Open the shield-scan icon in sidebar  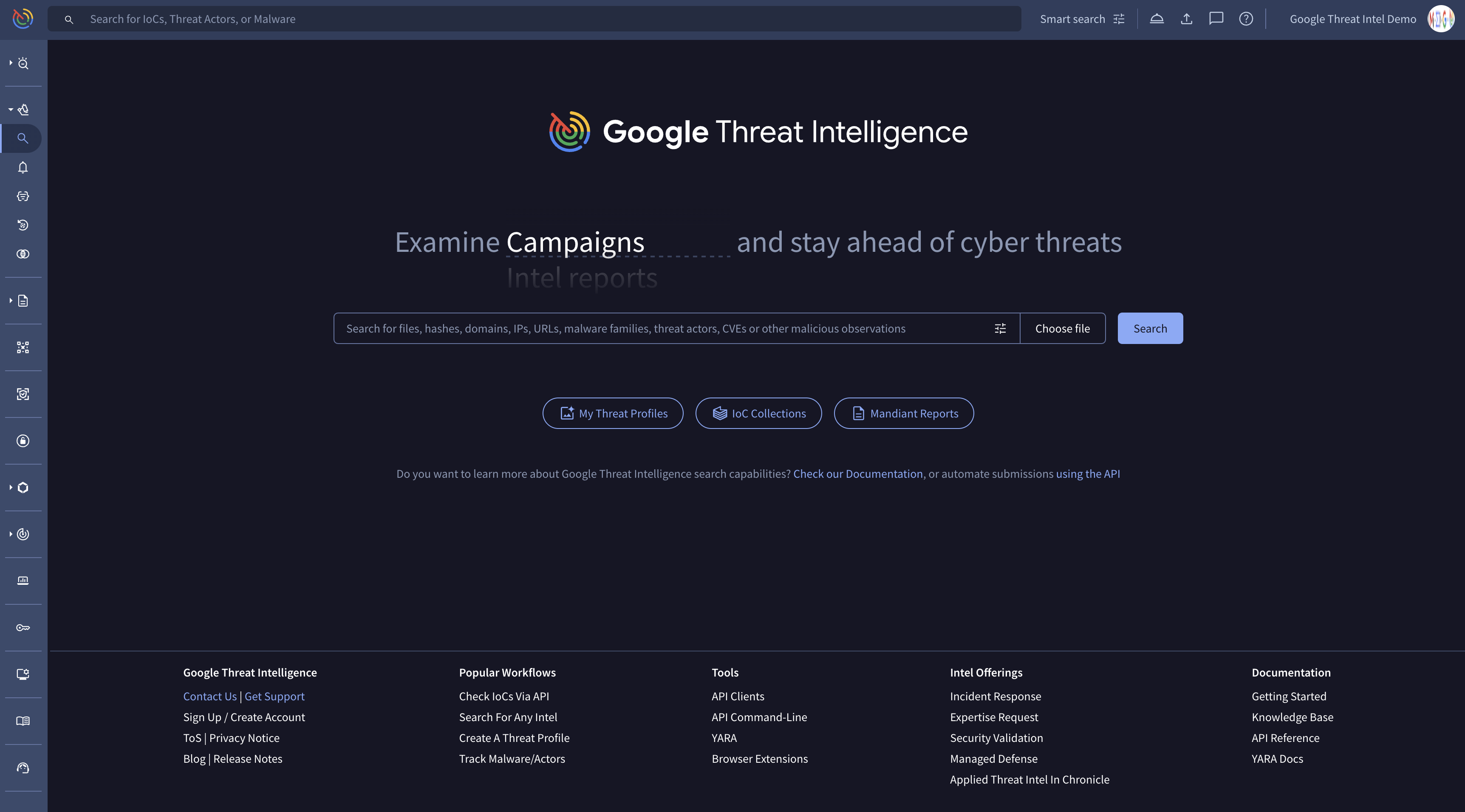23,394
